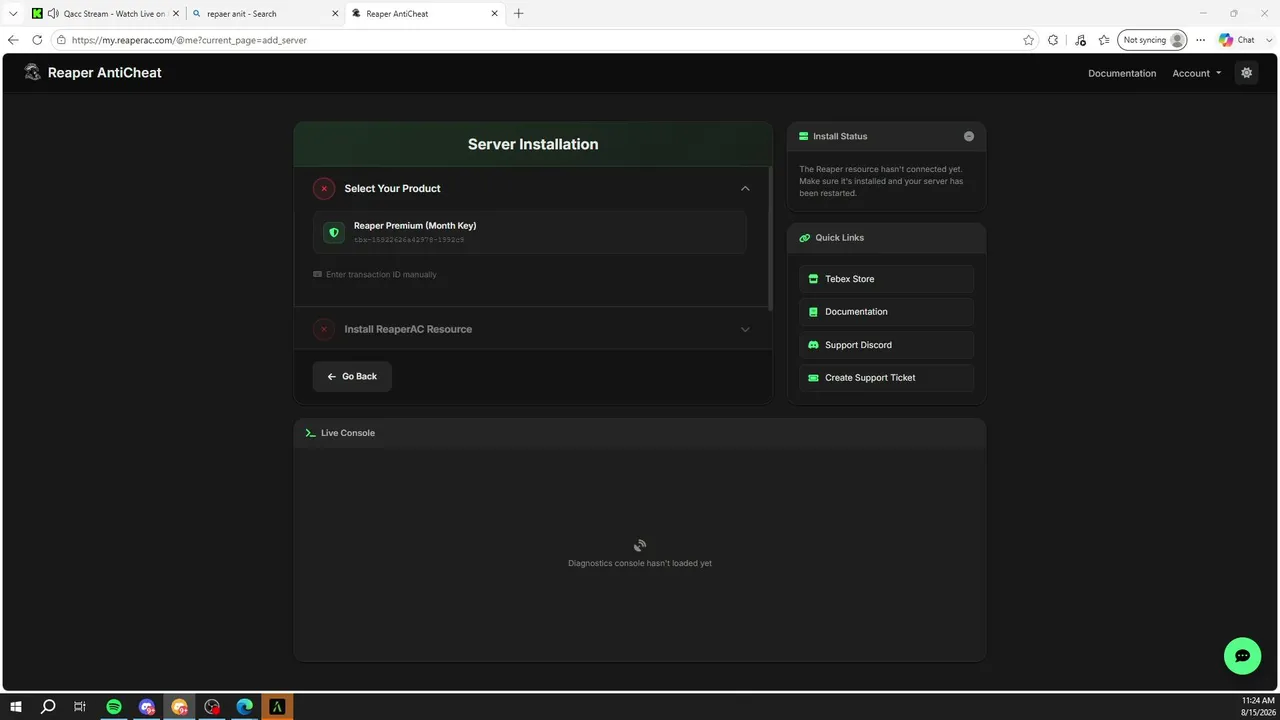The height and width of the screenshot is (720, 1280).
Task: Open Documentation in top navigation
Action: (1122, 73)
